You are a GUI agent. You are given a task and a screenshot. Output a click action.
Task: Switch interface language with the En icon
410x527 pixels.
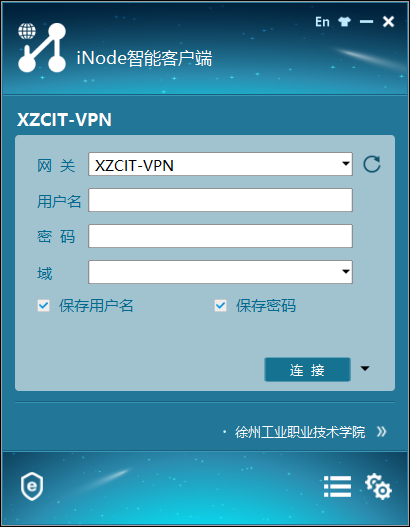pos(322,22)
